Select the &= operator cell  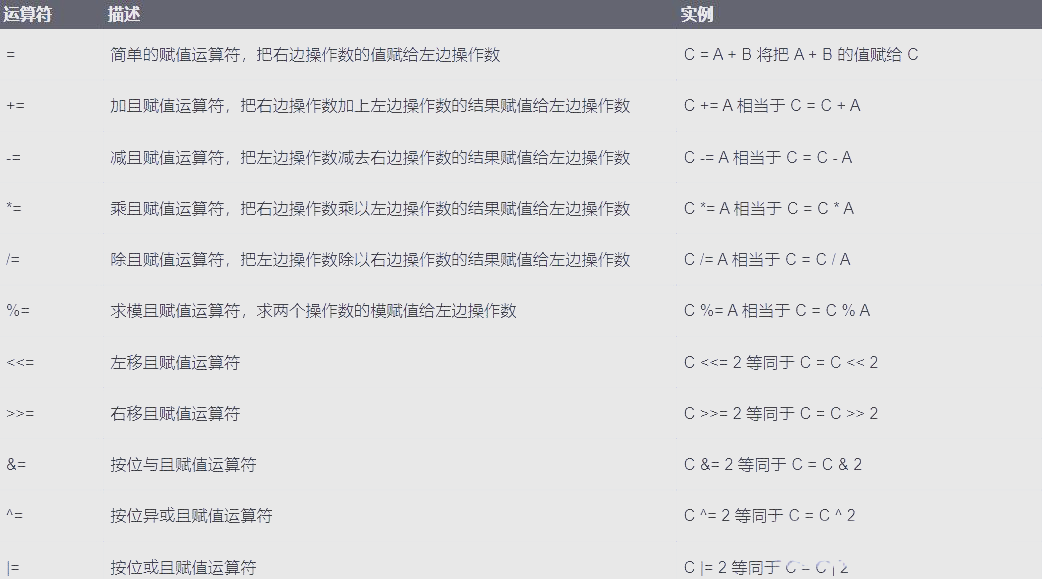pos(16,465)
